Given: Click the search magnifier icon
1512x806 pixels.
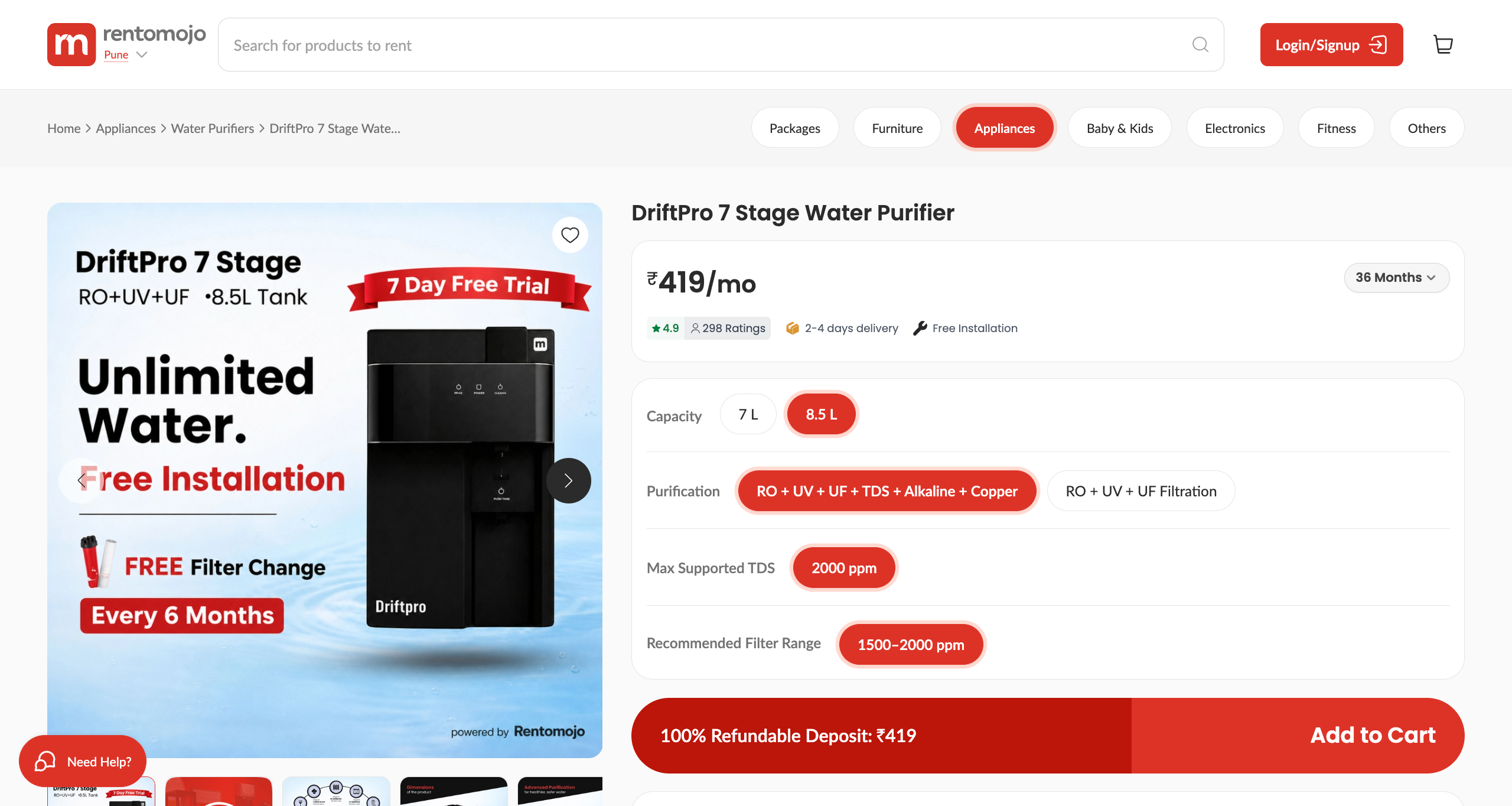Looking at the screenshot, I should 1200,44.
